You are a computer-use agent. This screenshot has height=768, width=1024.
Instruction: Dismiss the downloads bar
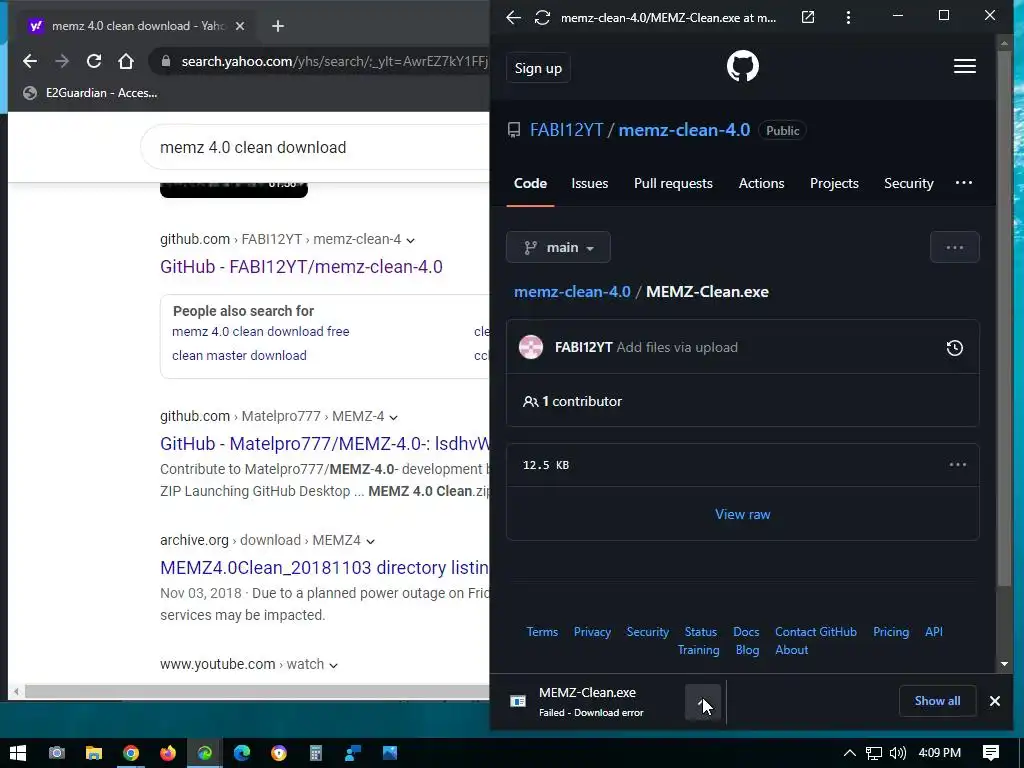995,701
